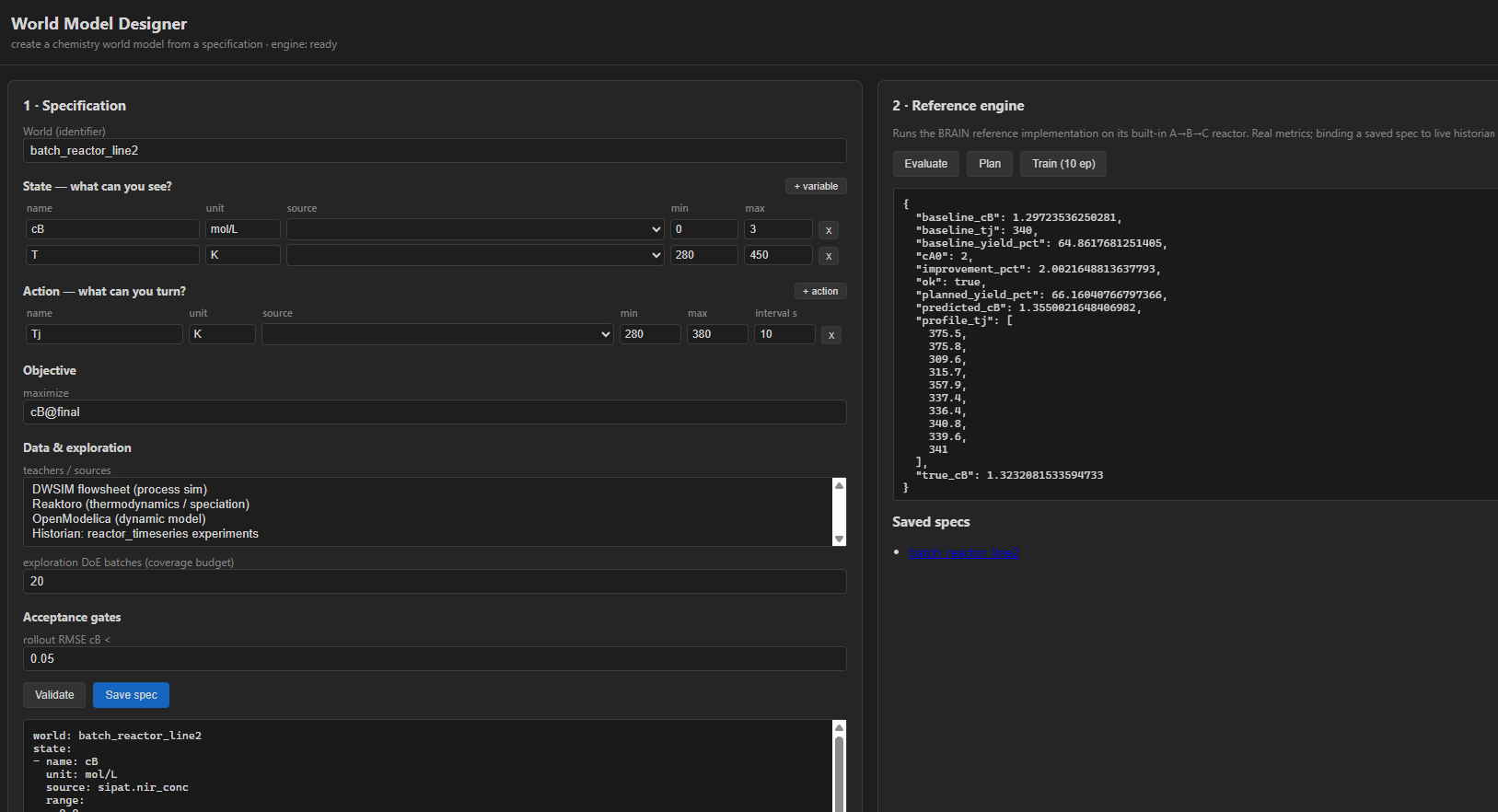Click the "source: sipat.nir_conc" YAML line
The height and width of the screenshot is (812, 1498).
click(117, 788)
